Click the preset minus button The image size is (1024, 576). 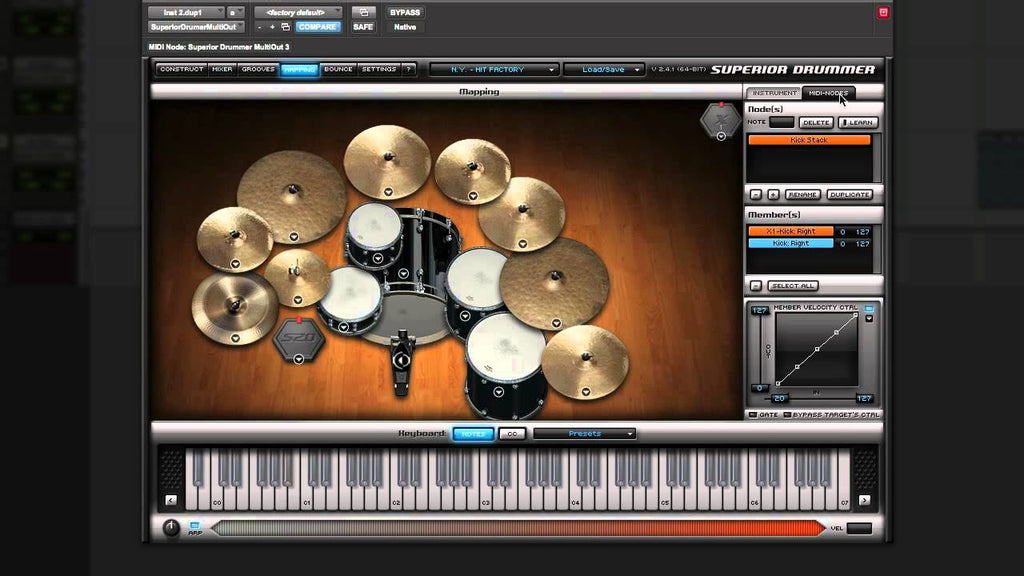click(259, 27)
